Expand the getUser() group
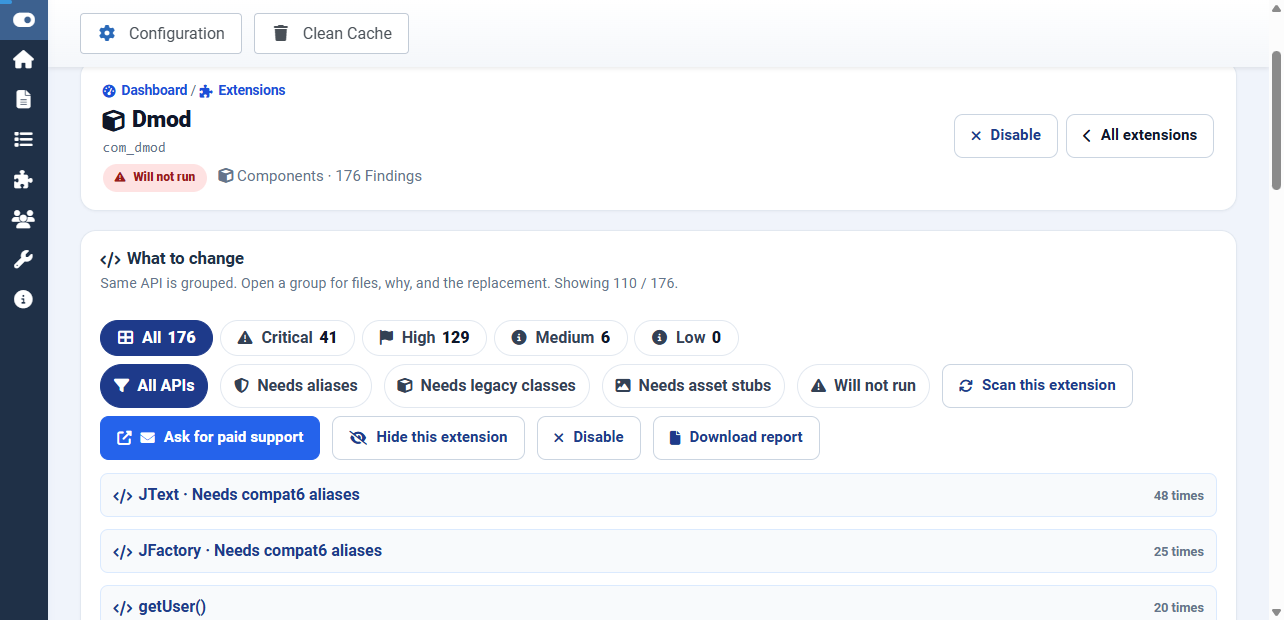 658,603
